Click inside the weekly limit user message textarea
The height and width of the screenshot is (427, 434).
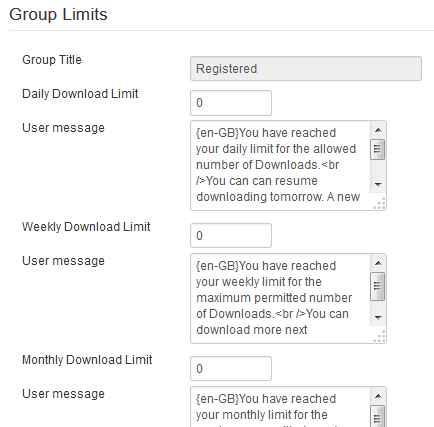(x=280, y=299)
